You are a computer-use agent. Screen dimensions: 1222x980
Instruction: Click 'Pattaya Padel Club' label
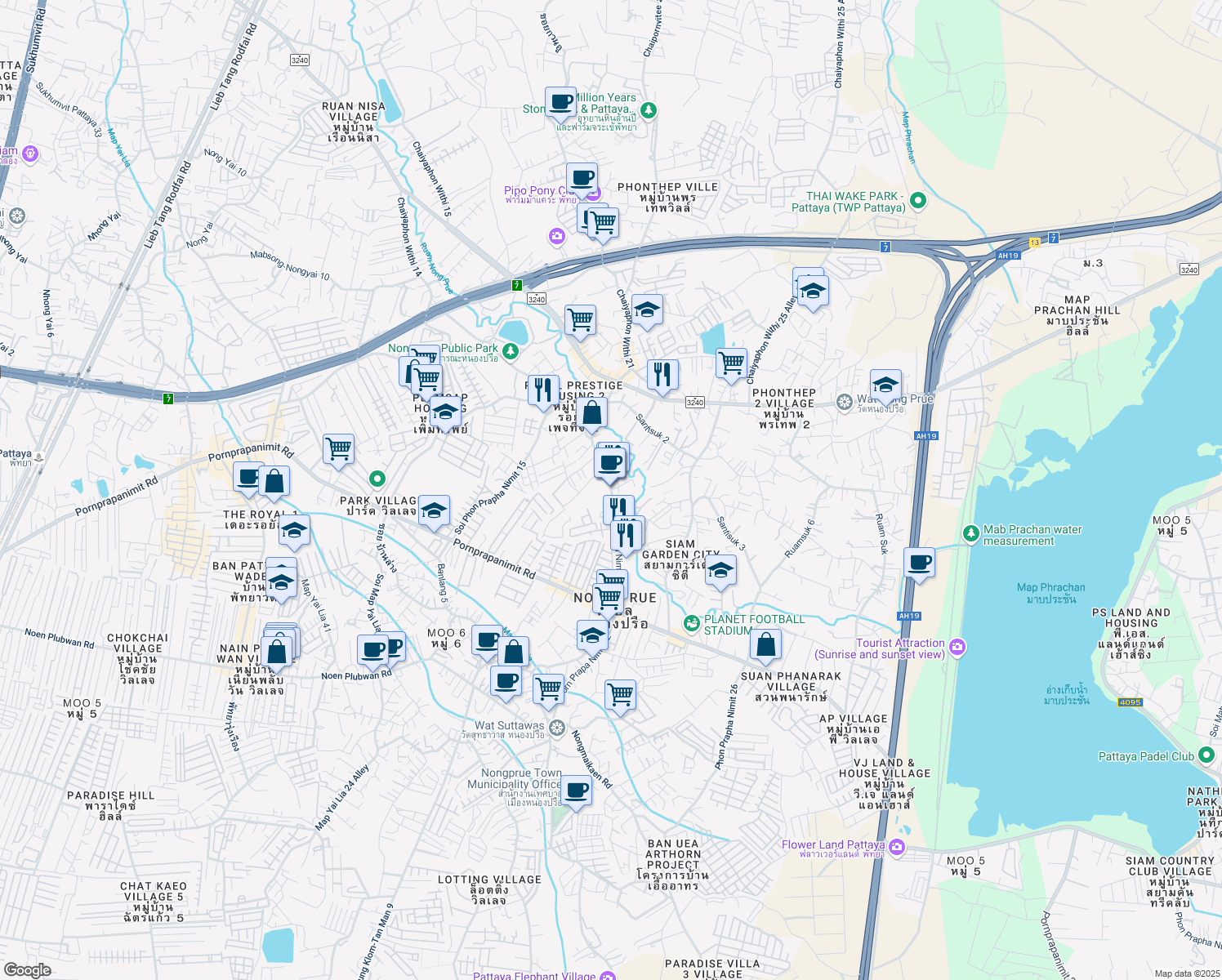pos(1146,756)
